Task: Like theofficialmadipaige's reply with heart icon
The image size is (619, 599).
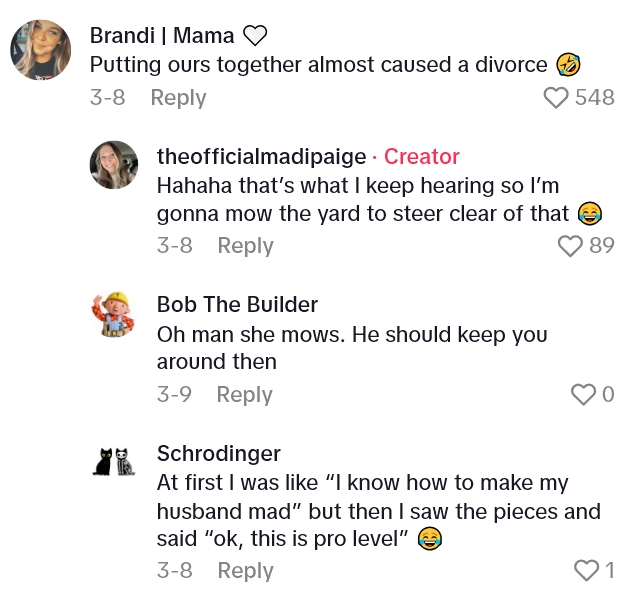Action: pyautogui.click(x=569, y=246)
